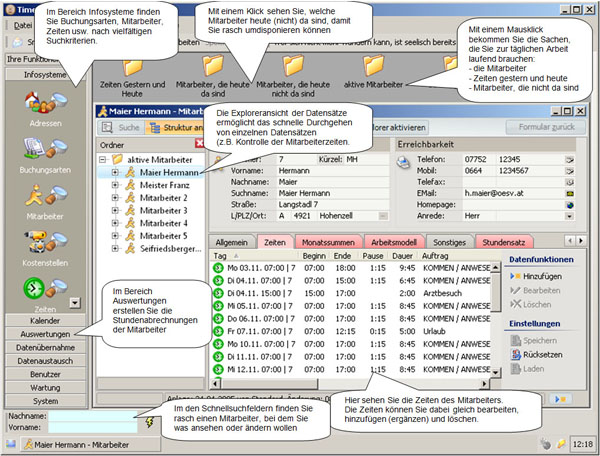Open the Auswertungen sidebar section
This screenshot has height=456, width=600.
45,334
